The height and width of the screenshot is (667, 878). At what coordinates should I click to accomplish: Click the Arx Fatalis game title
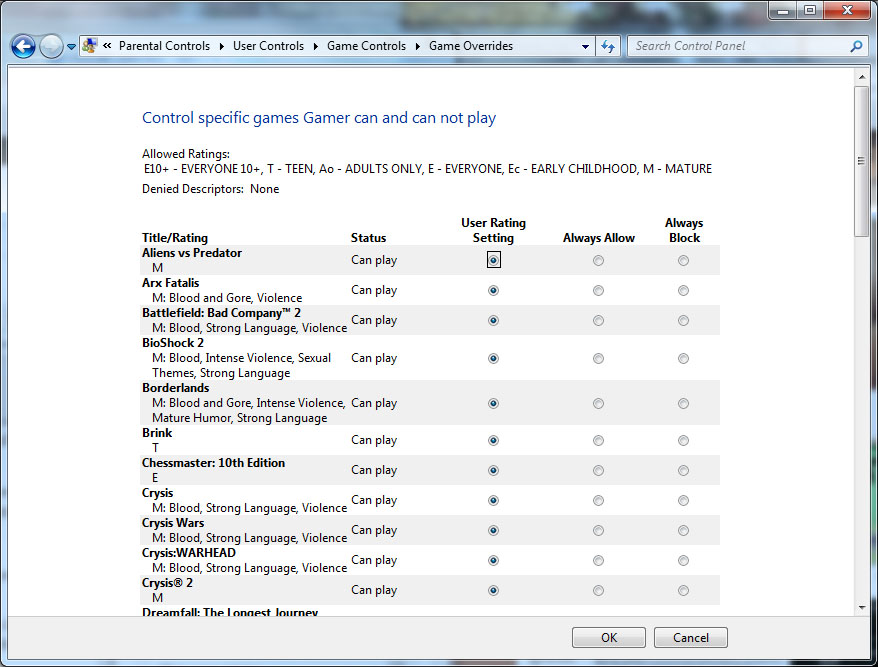[x=170, y=283]
